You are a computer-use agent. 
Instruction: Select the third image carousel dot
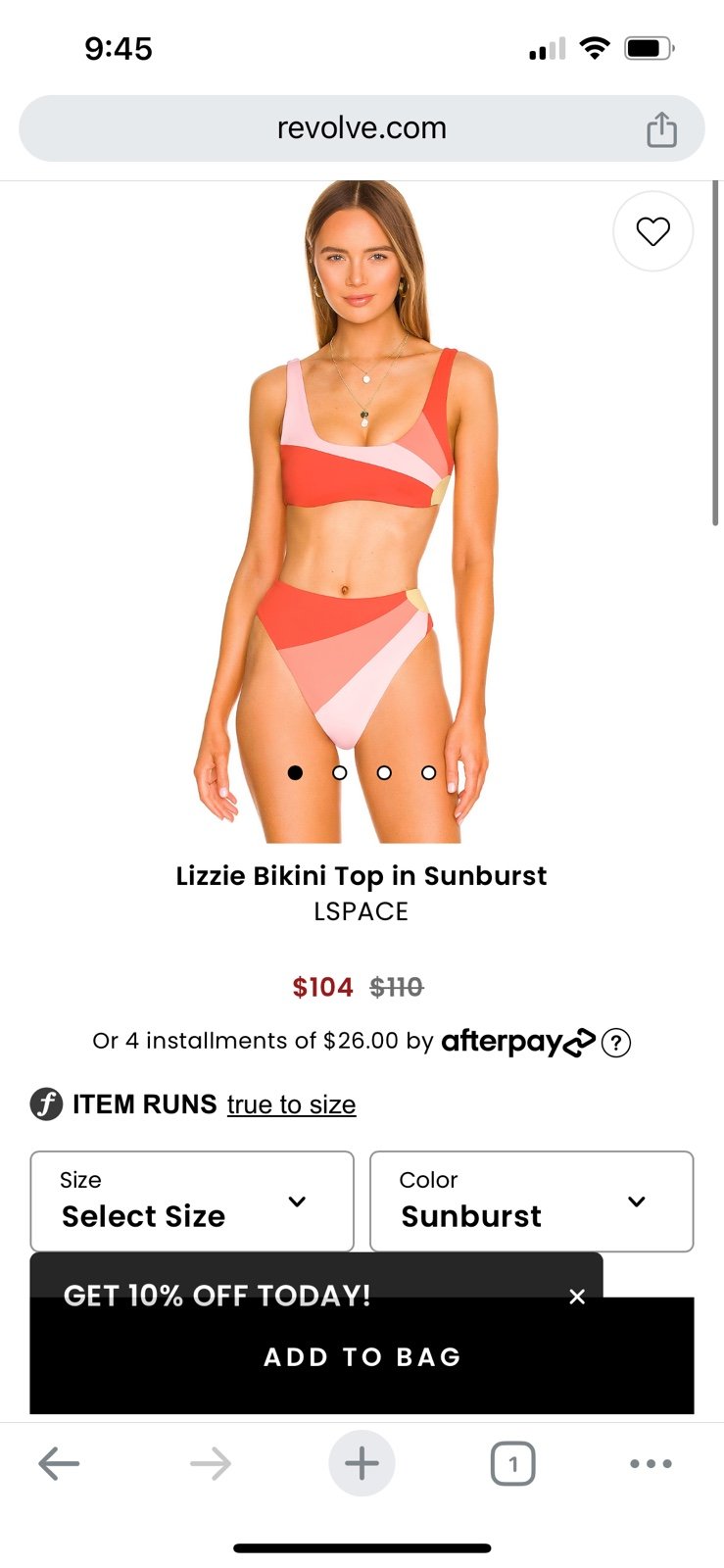384,772
